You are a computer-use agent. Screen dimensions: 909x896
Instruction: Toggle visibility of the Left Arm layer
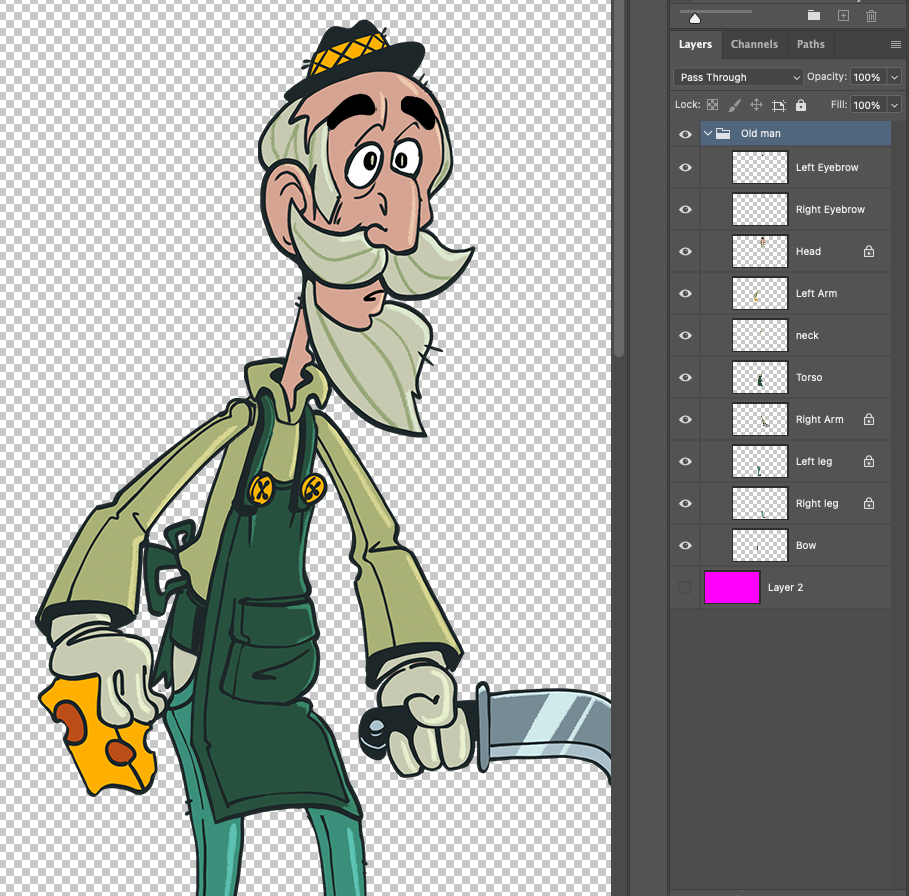click(685, 293)
